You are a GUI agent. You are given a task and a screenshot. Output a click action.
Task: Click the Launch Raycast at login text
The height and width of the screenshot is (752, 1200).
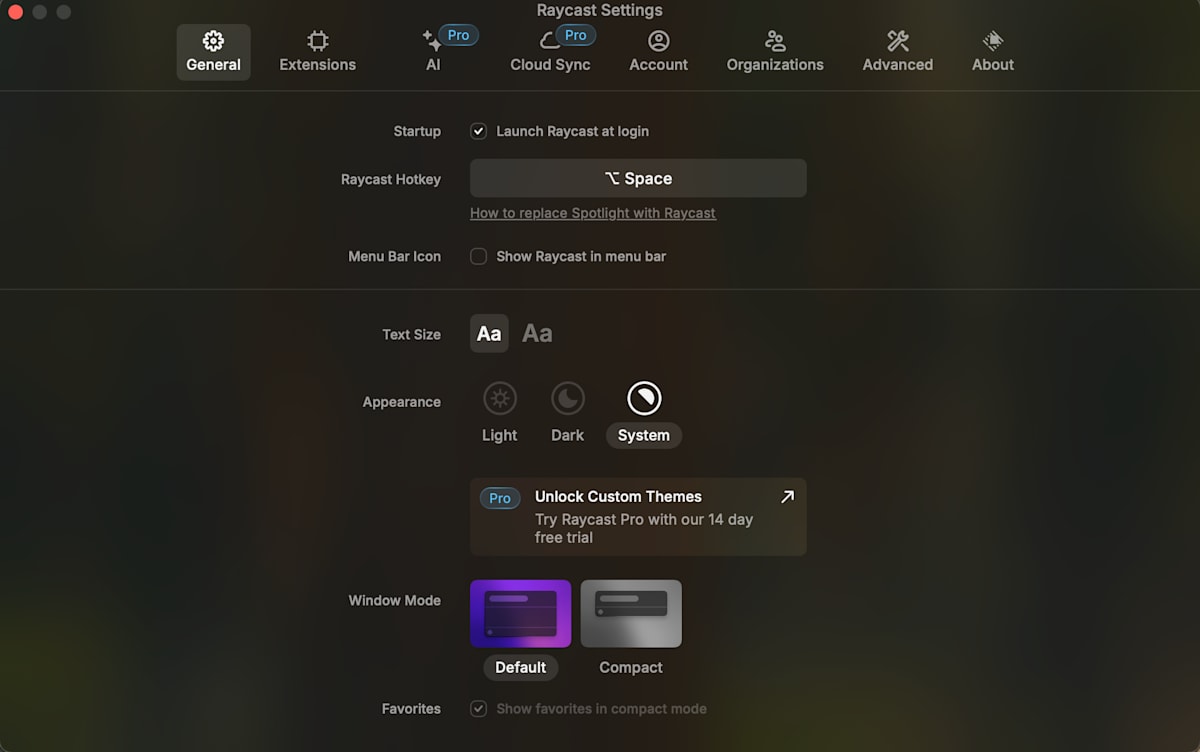(x=573, y=131)
